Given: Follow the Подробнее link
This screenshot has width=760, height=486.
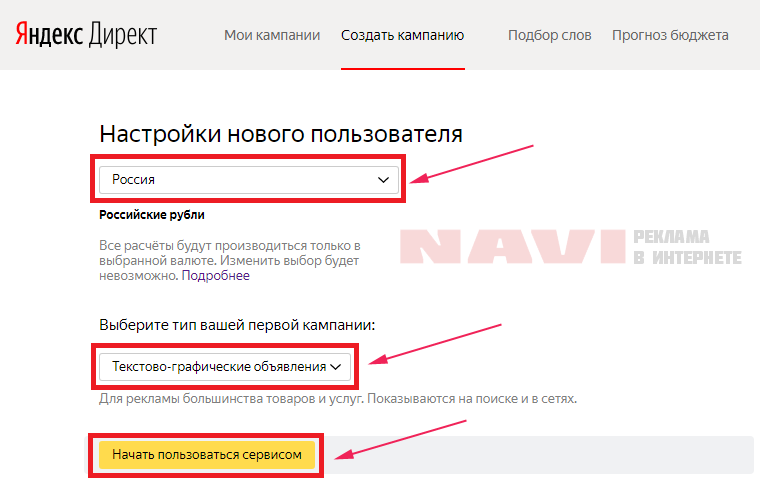Looking at the screenshot, I should pyautogui.click(x=216, y=276).
